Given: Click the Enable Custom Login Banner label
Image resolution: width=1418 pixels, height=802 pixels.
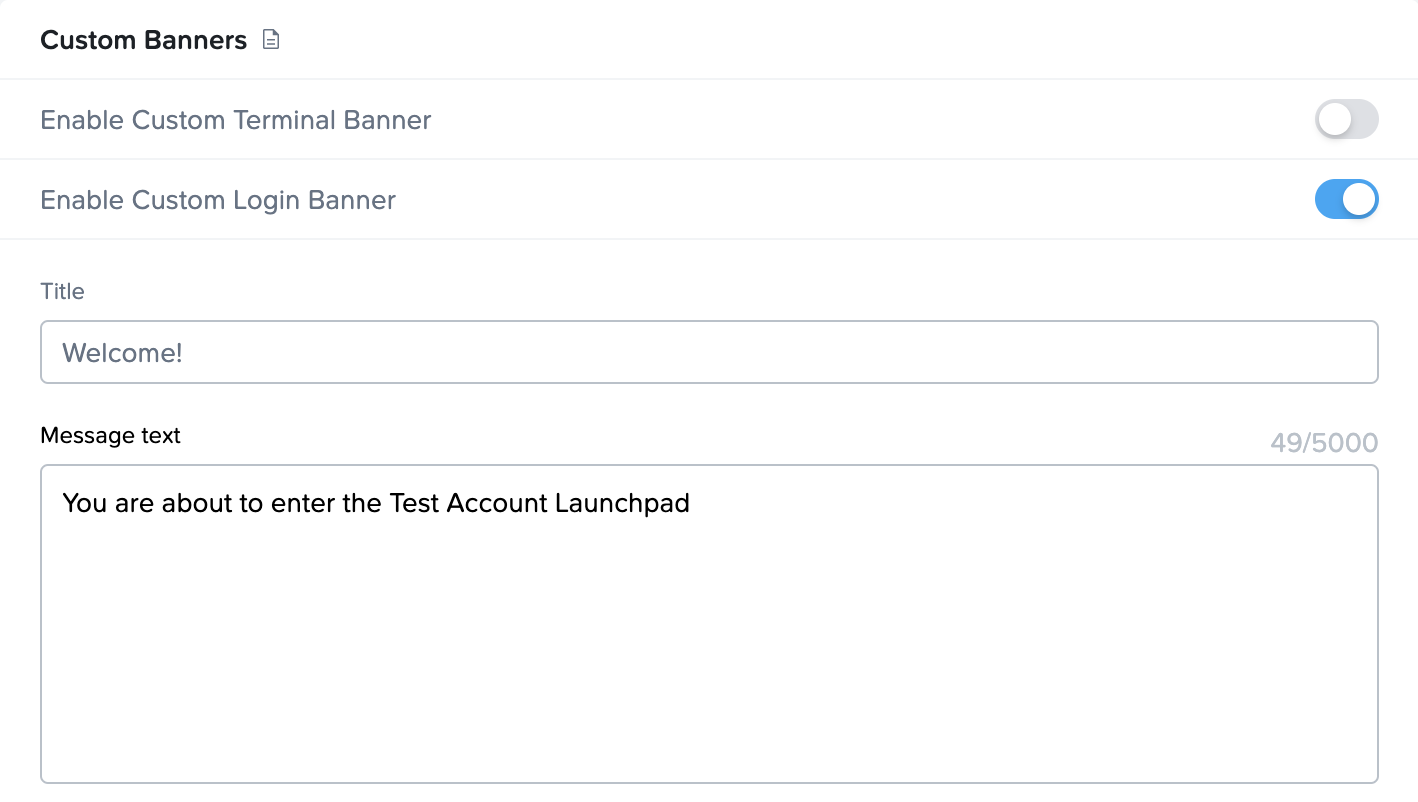Looking at the screenshot, I should coord(217,199).
